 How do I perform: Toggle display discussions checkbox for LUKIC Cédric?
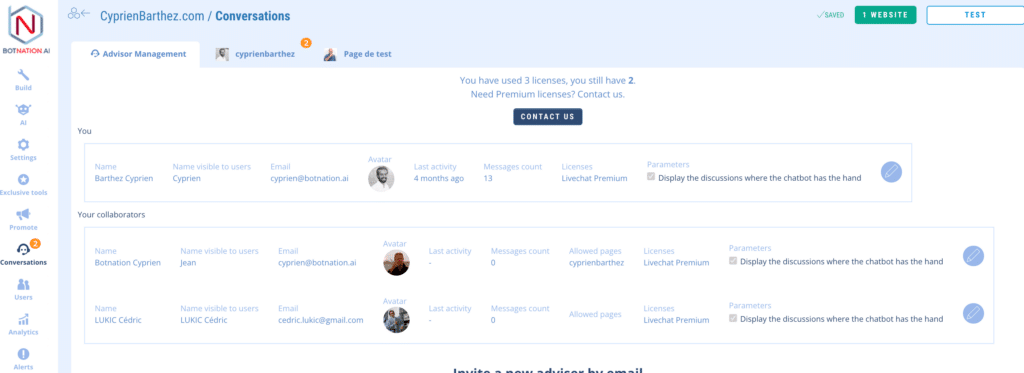pos(733,319)
